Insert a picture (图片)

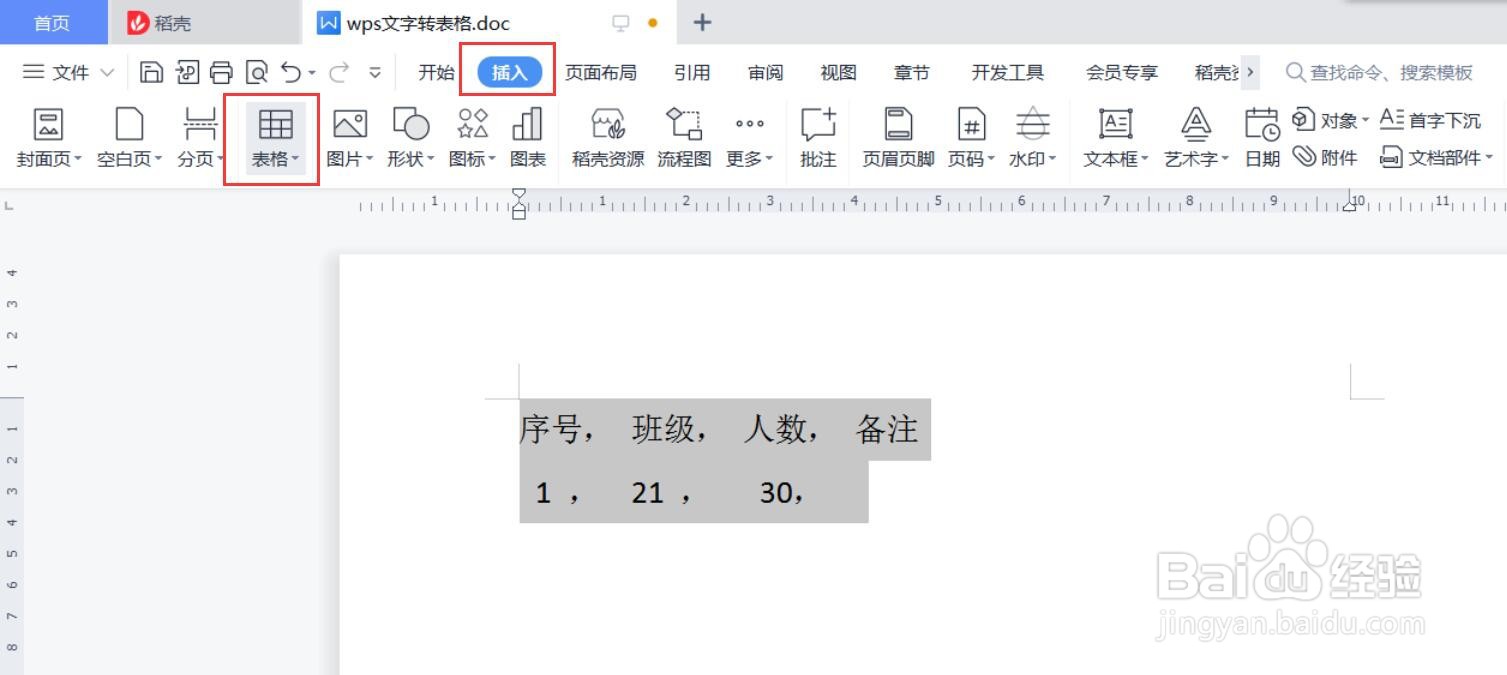pyautogui.click(x=349, y=137)
